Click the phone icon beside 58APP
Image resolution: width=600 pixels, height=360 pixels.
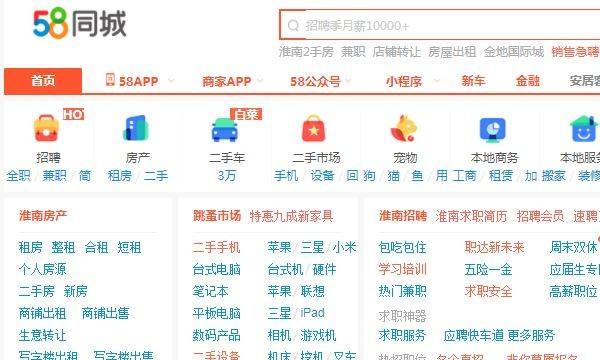coord(110,79)
